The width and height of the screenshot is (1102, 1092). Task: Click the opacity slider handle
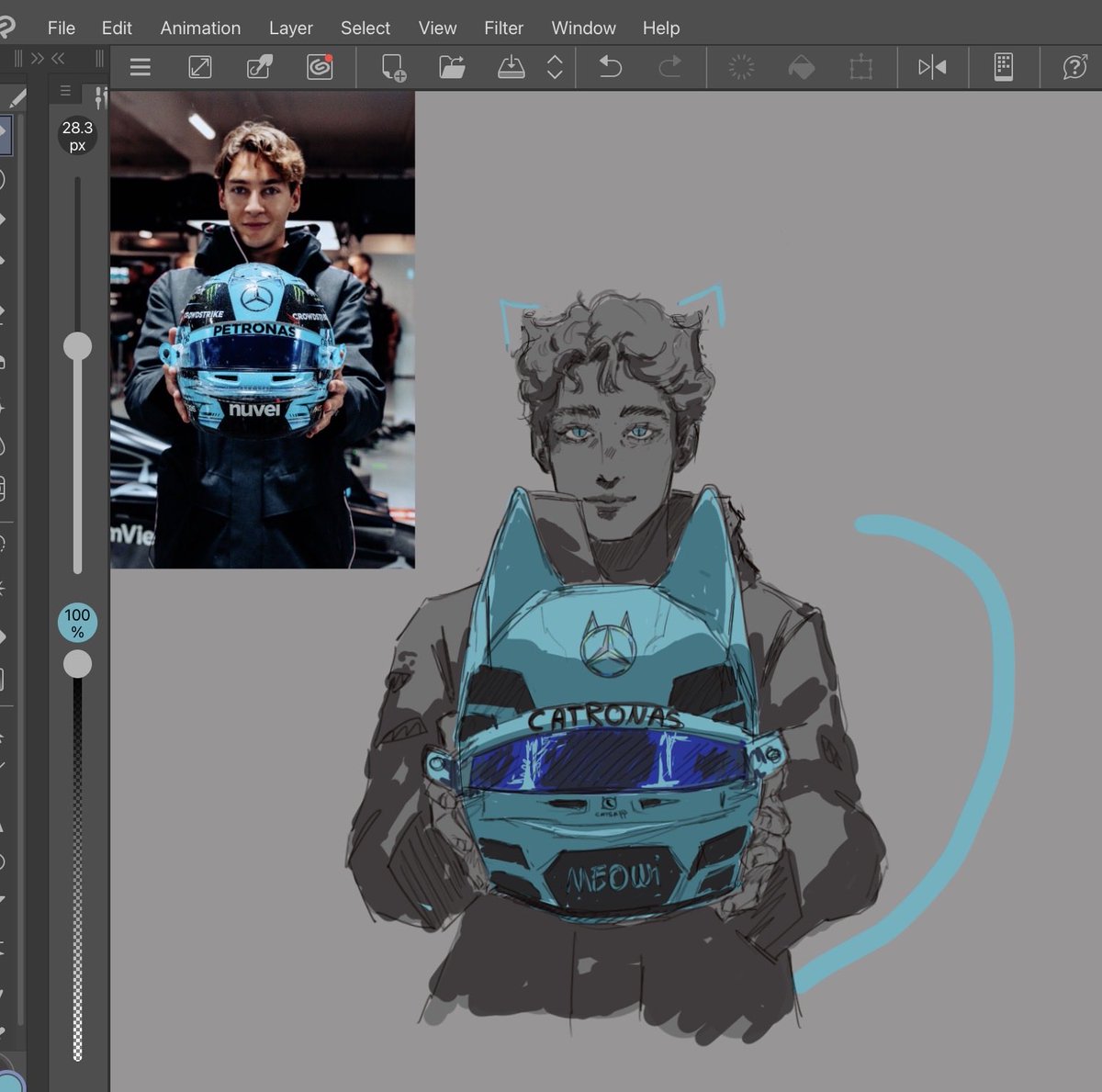point(77,664)
